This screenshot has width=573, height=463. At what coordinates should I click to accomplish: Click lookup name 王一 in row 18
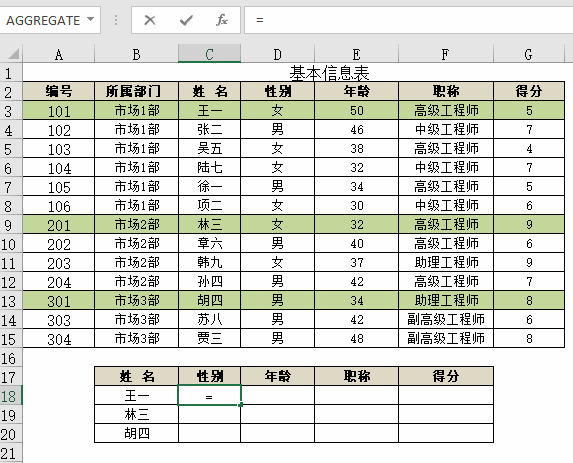coord(136,395)
